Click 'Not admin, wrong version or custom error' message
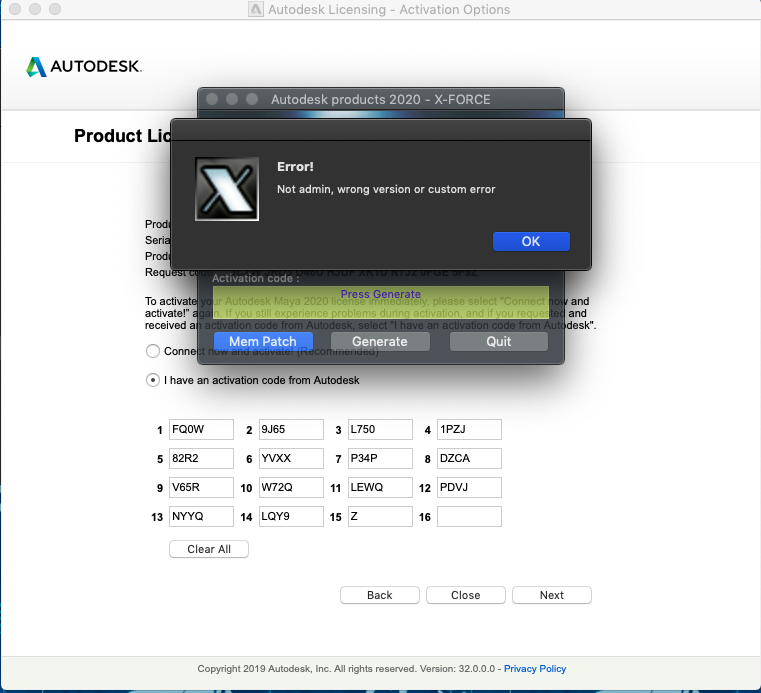761x693 pixels. coord(386,189)
